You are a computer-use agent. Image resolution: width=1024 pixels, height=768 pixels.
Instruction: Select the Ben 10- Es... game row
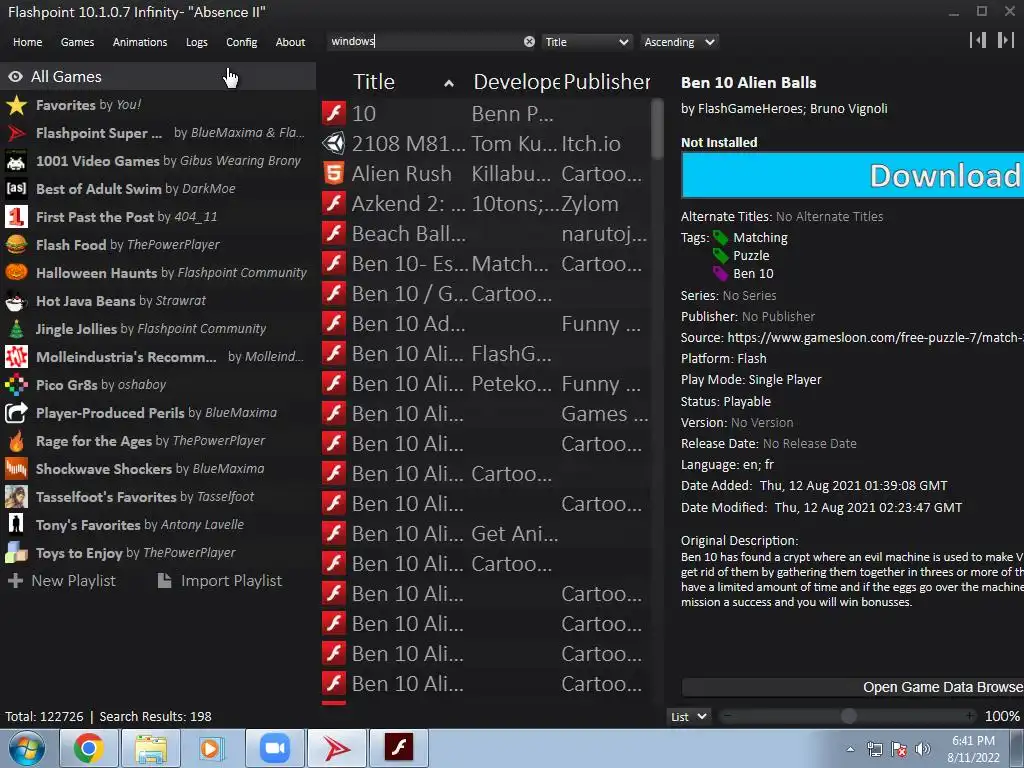point(485,263)
